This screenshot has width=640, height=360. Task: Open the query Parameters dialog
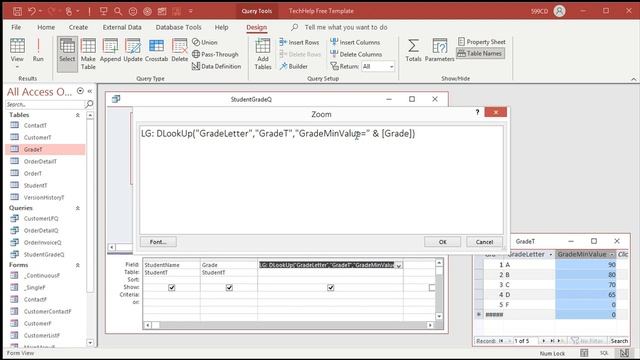(439, 50)
